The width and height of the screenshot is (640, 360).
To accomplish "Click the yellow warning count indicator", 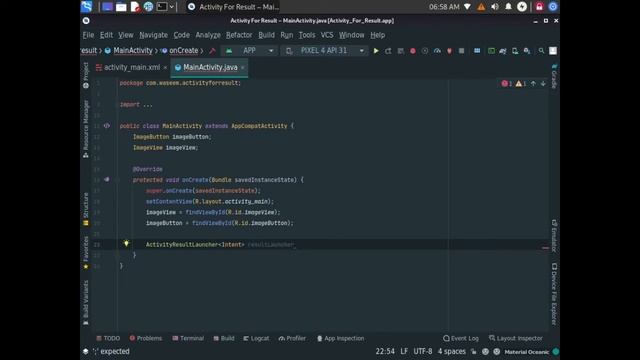I will [520, 84].
